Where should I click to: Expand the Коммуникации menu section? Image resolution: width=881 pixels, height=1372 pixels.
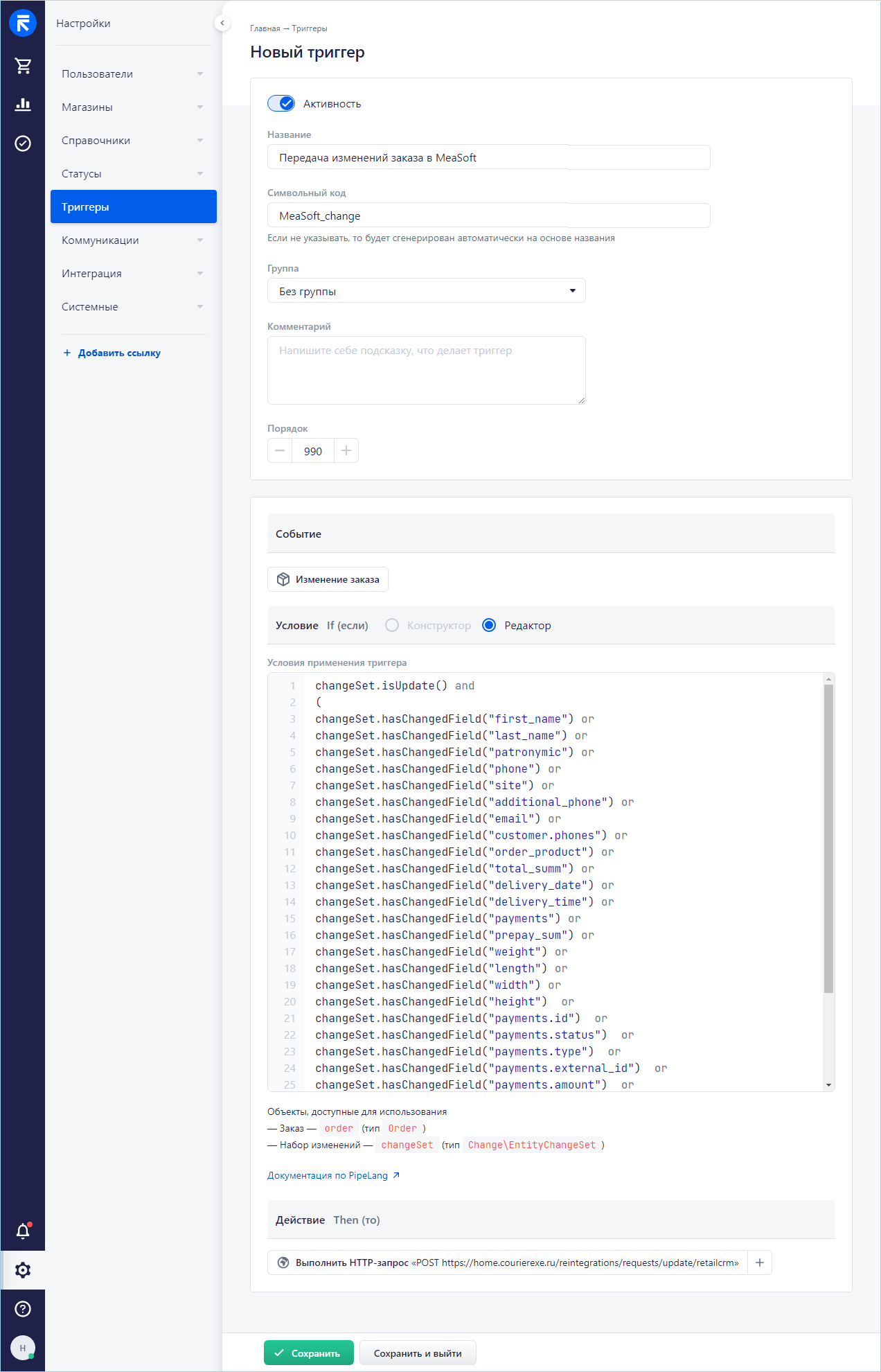(x=133, y=240)
